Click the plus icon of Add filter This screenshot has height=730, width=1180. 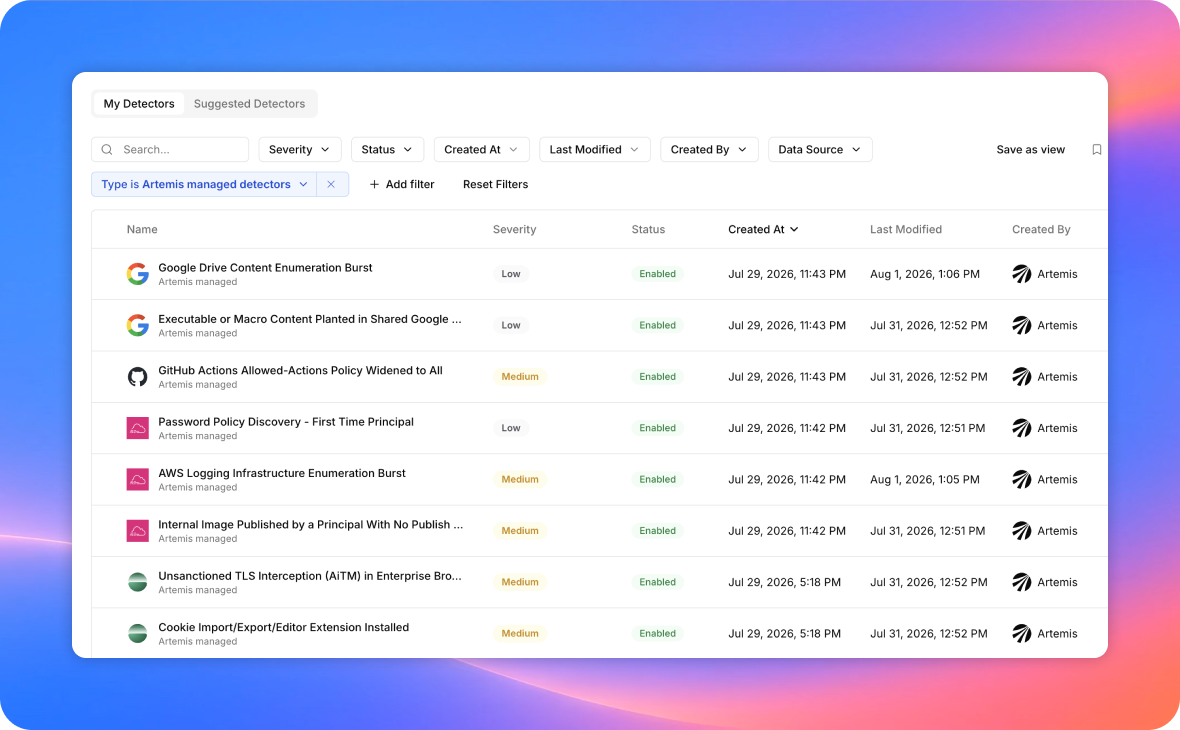374,184
